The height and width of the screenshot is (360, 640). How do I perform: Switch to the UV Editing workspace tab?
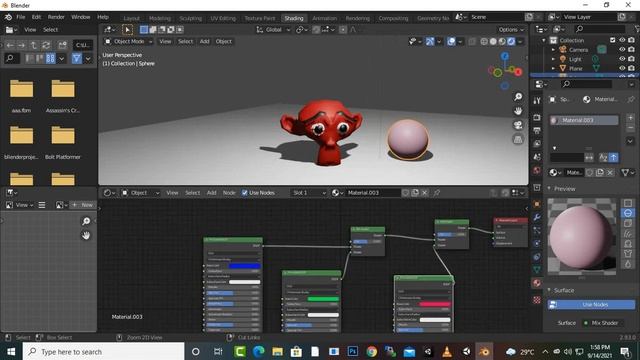tap(223, 18)
